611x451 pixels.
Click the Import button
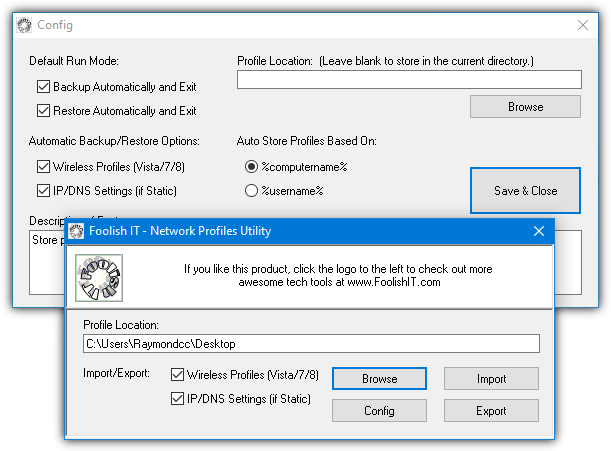click(x=491, y=378)
